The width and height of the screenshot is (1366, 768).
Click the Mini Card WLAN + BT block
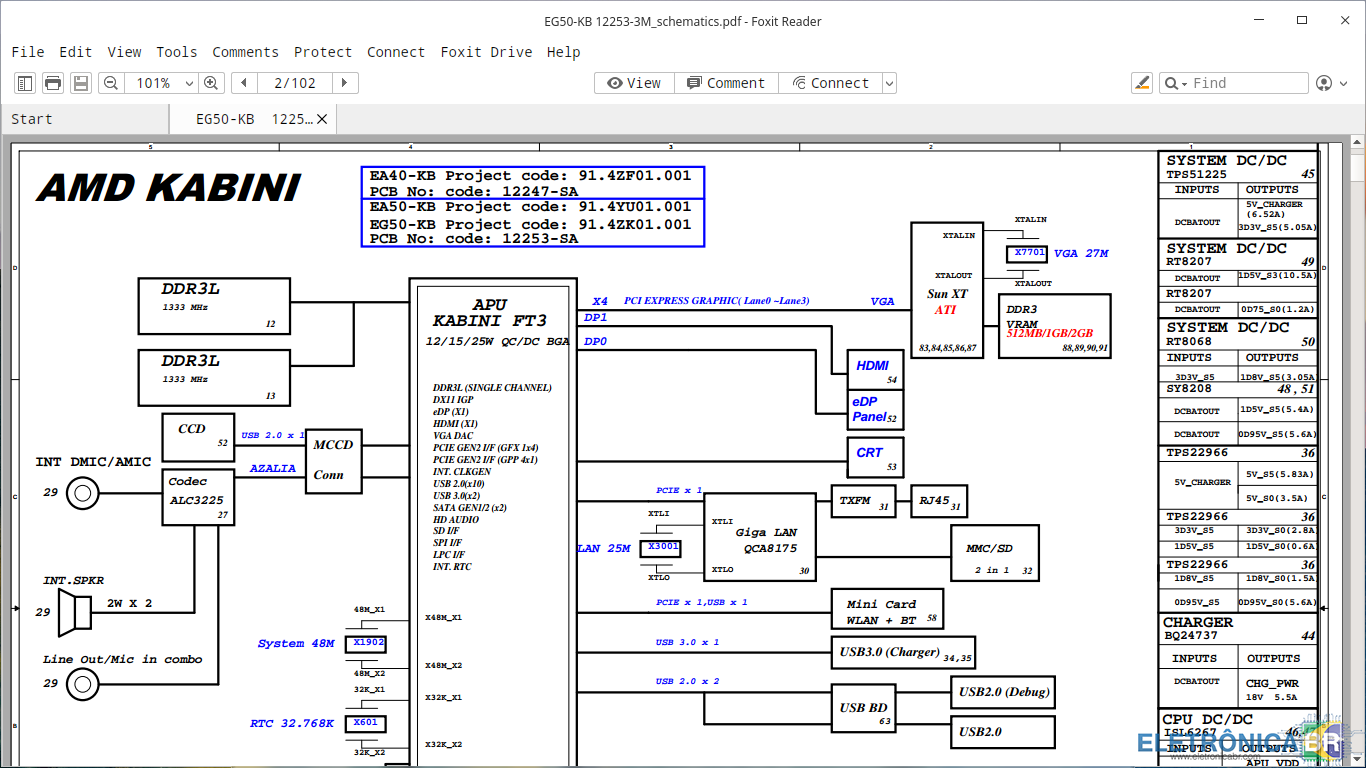pyautogui.click(x=887, y=609)
